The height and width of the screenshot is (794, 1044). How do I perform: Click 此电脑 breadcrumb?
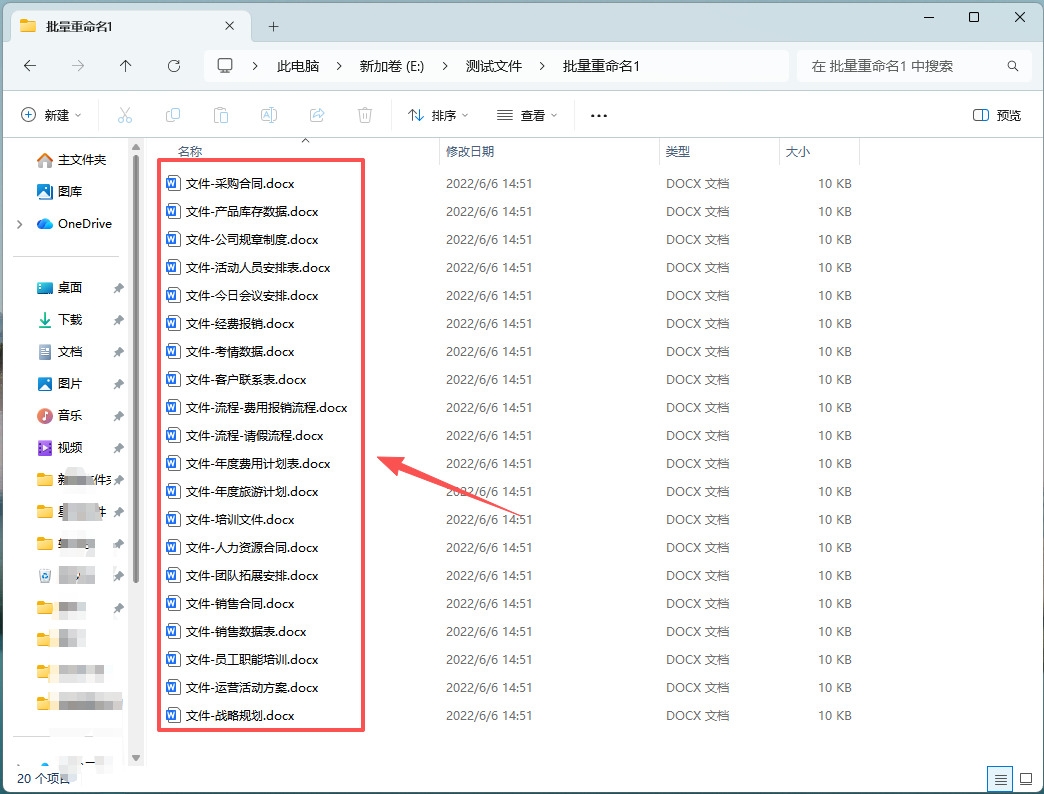click(x=298, y=66)
